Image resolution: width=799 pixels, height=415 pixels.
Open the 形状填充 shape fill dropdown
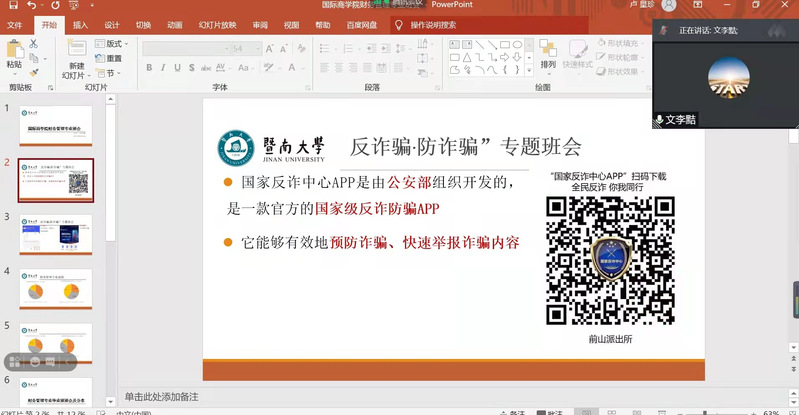pyautogui.click(x=619, y=43)
